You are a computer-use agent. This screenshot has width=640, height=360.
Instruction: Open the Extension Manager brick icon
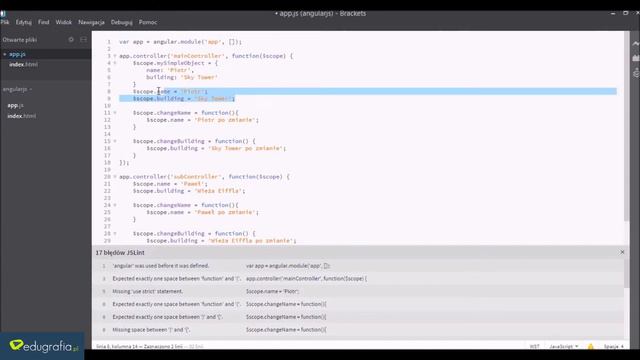tap(636, 58)
